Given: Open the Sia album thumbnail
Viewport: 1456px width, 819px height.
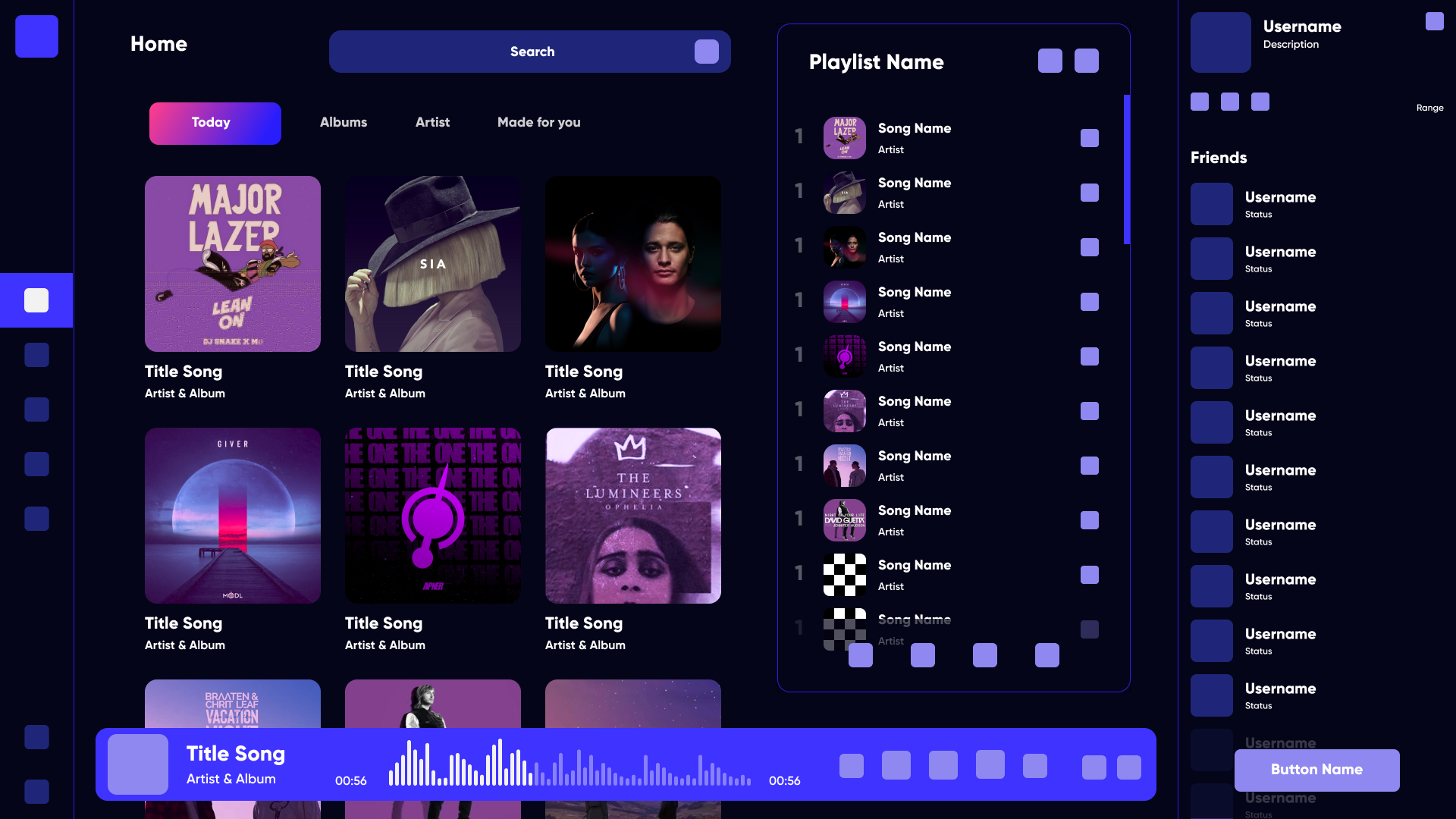Looking at the screenshot, I should point(432,264).
